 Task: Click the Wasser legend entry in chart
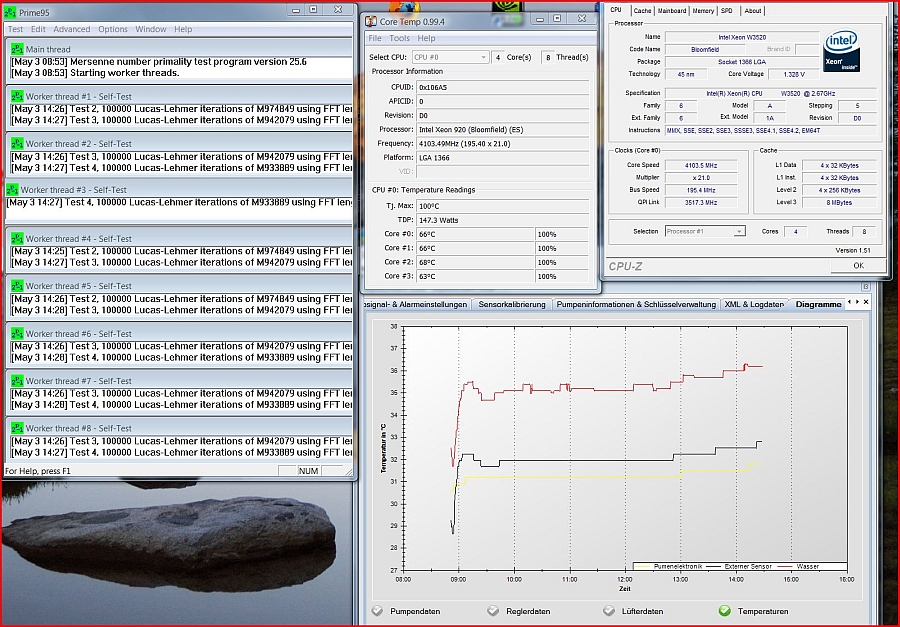800,566
